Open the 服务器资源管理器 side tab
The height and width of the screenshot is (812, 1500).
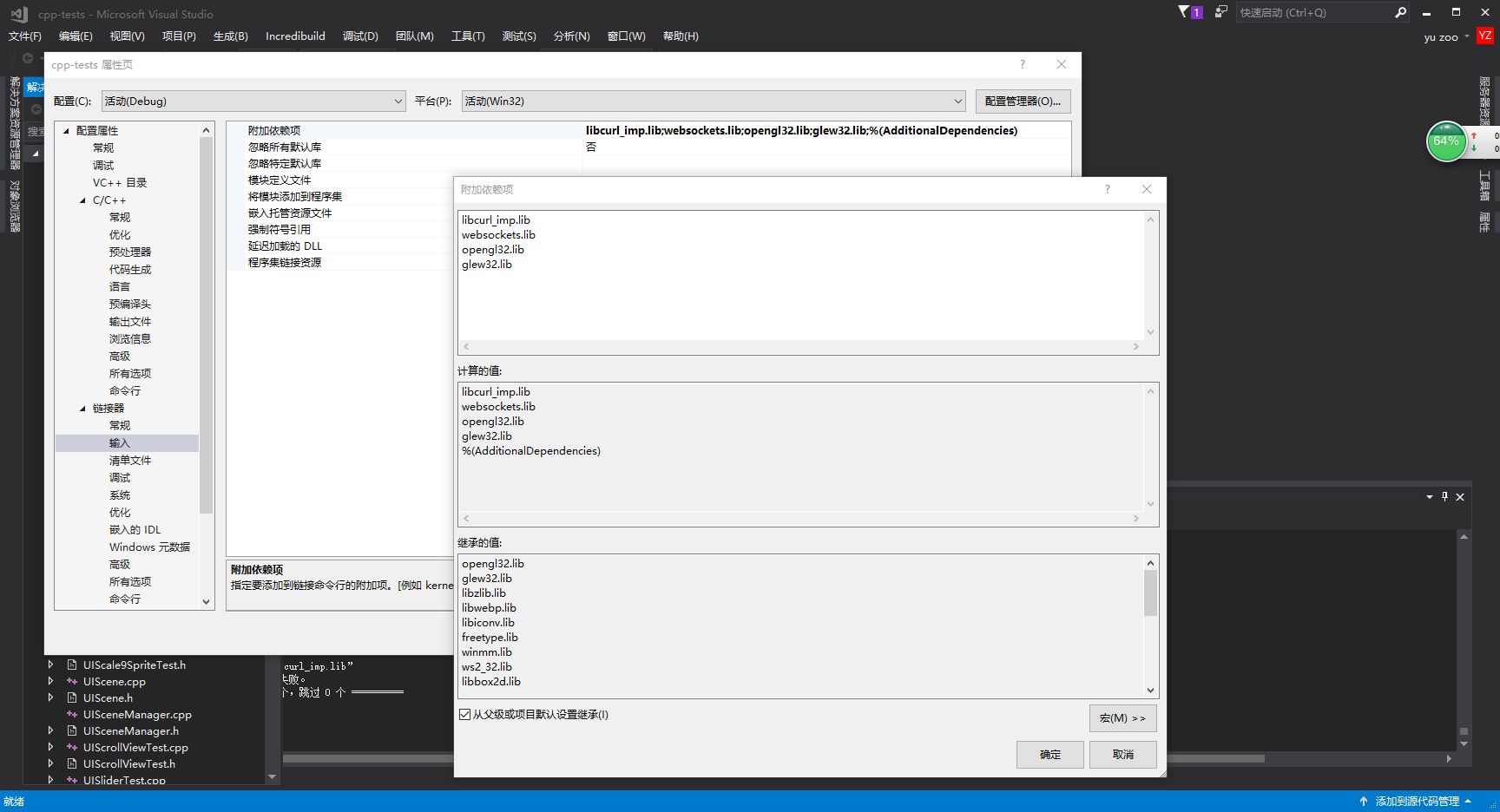1484,101
